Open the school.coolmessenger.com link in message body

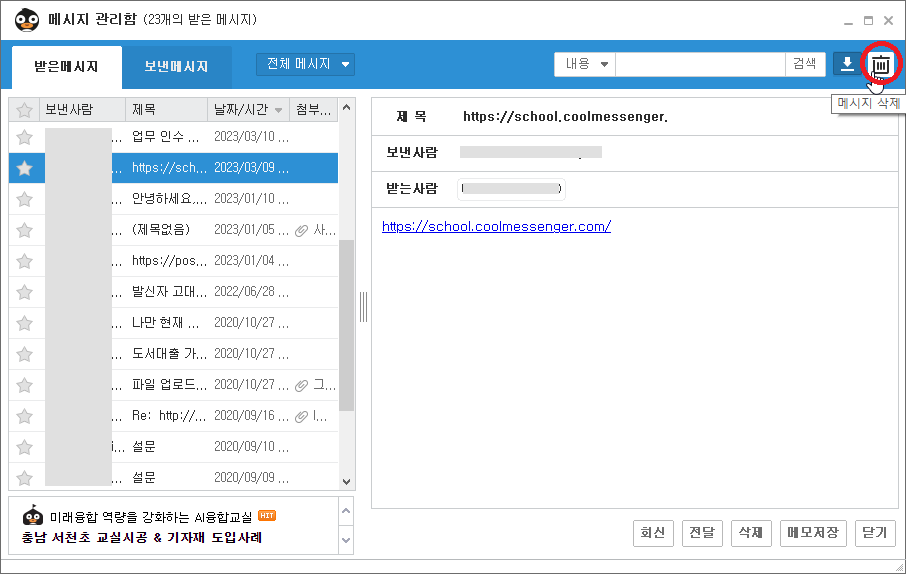[496, 226]
